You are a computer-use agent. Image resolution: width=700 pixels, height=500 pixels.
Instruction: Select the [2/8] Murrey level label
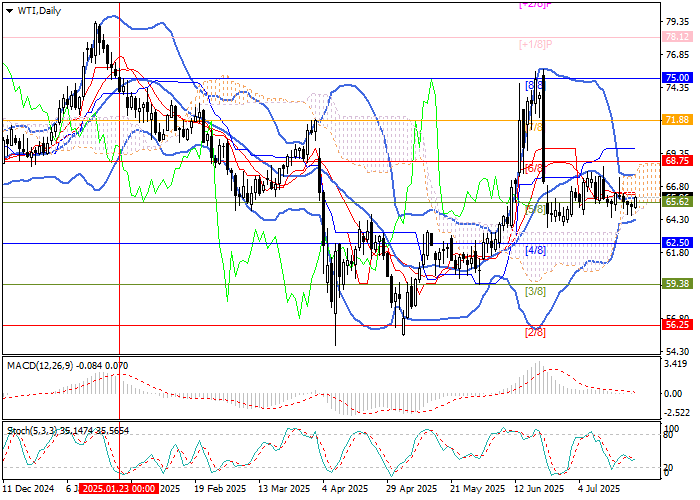coord(535,332)
